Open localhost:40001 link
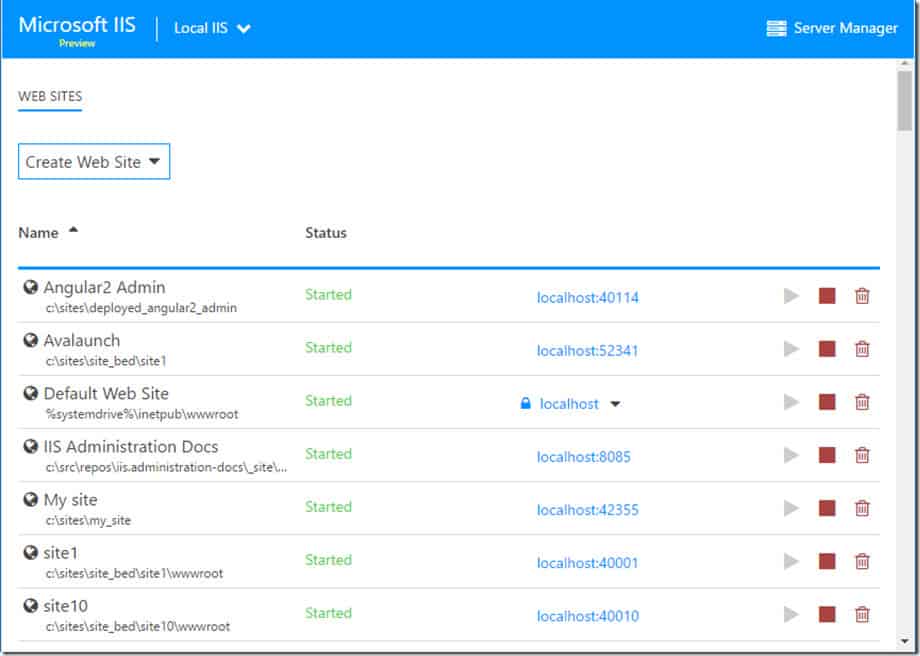 pyautogui.click(x=587, y=563)
